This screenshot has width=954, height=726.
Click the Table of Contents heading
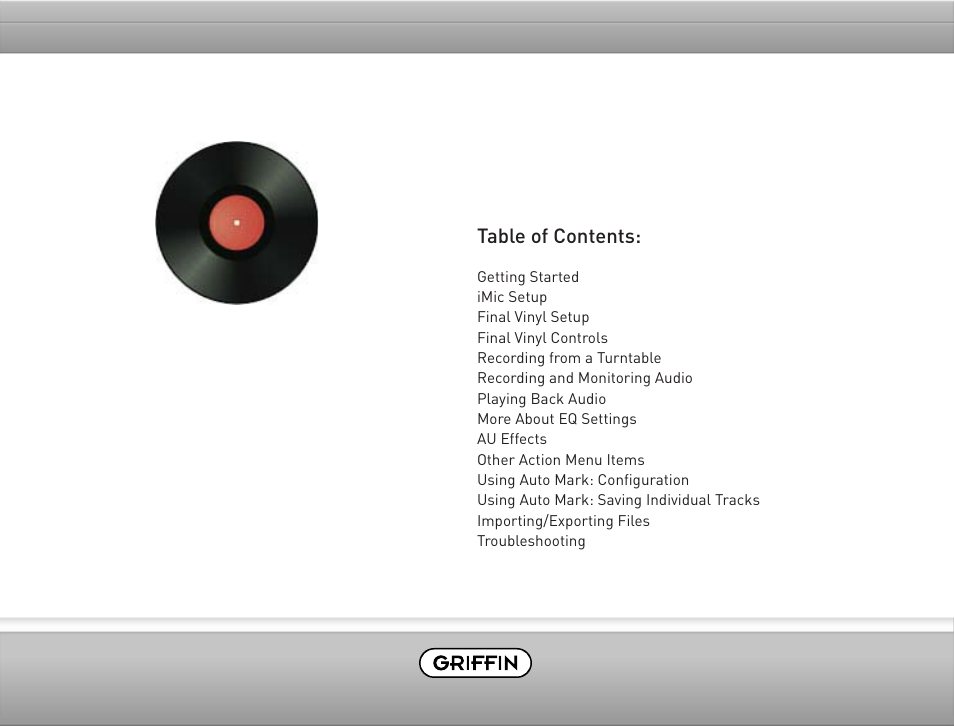tap(559, 236)
